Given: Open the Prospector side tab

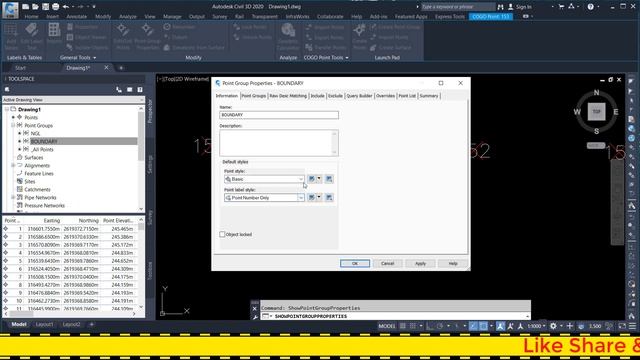Looking at the screenshot, I should 150,111.
